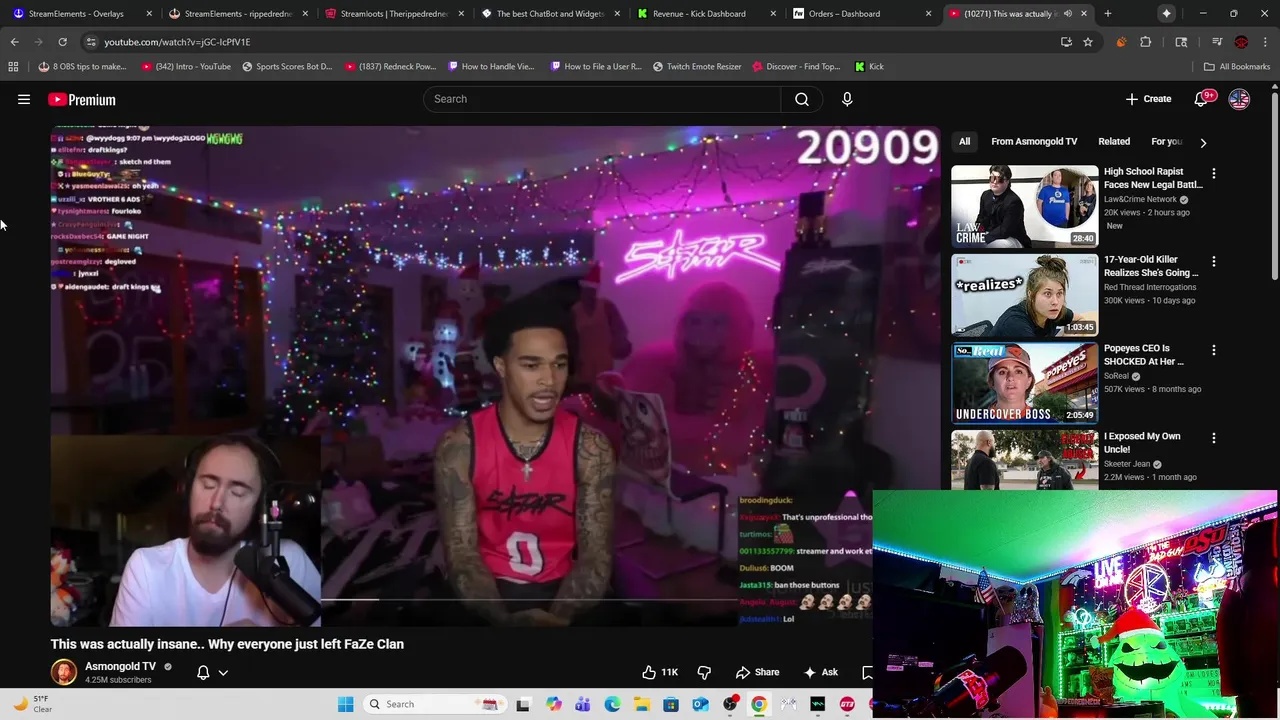Open Sports Scores Bot bookmark
Screen dimensions: 1280x720
[287, 66]
